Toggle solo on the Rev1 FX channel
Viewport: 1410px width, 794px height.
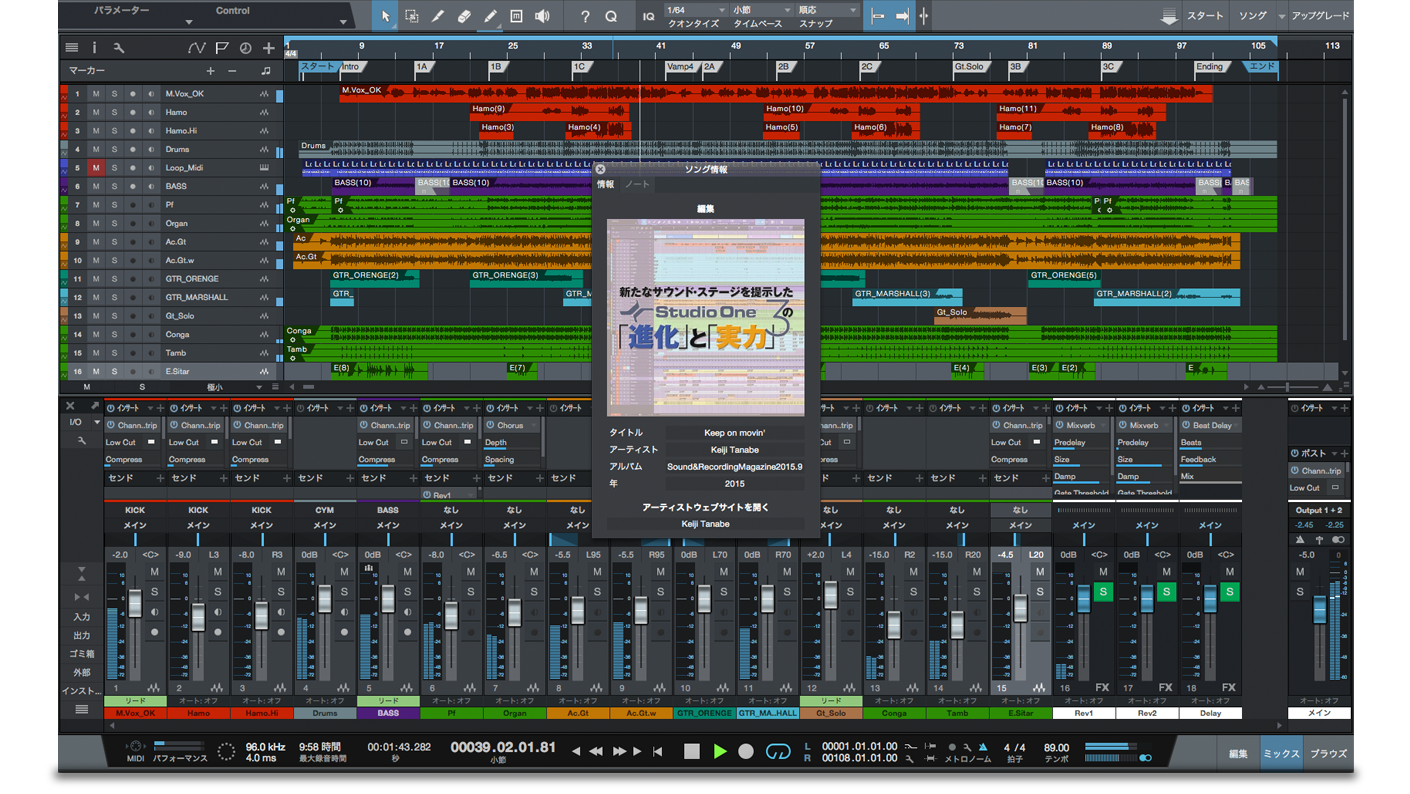point(1103,592)
